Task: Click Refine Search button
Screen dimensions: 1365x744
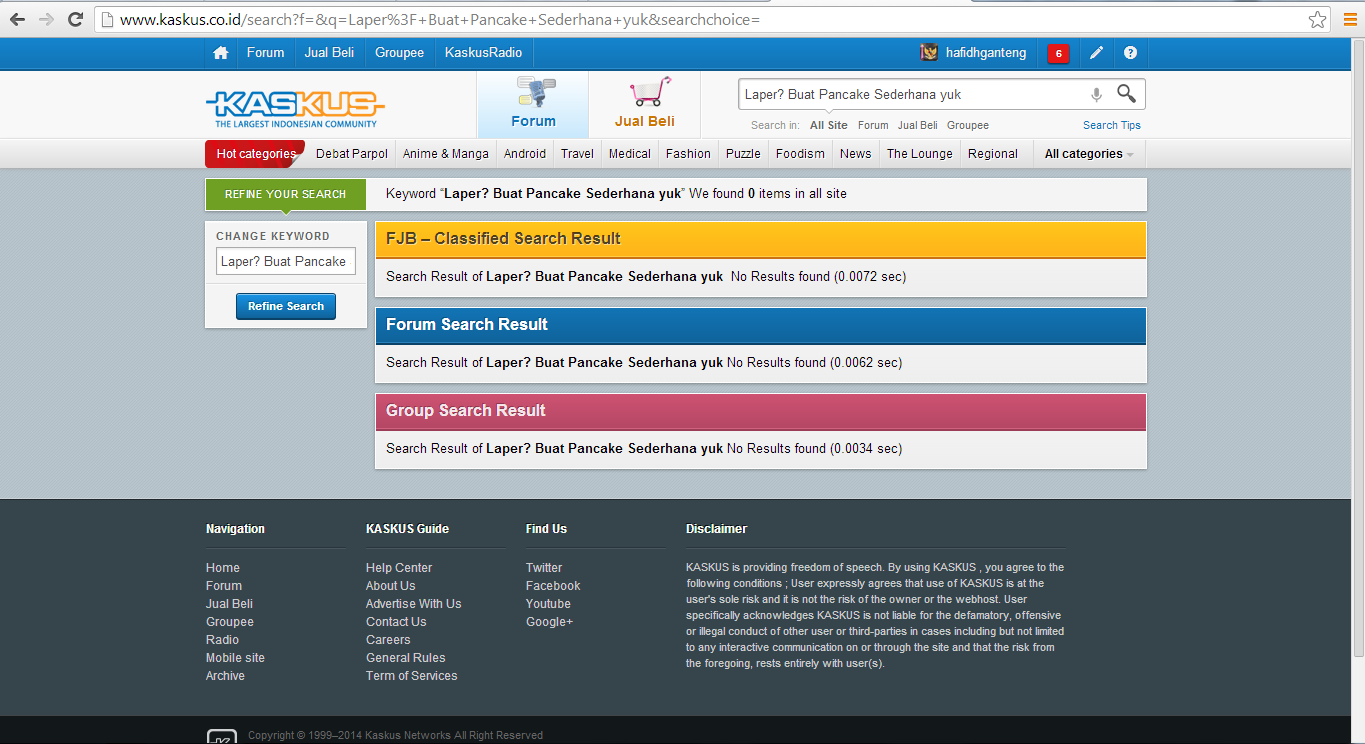Action: click(x=286, y=306)
